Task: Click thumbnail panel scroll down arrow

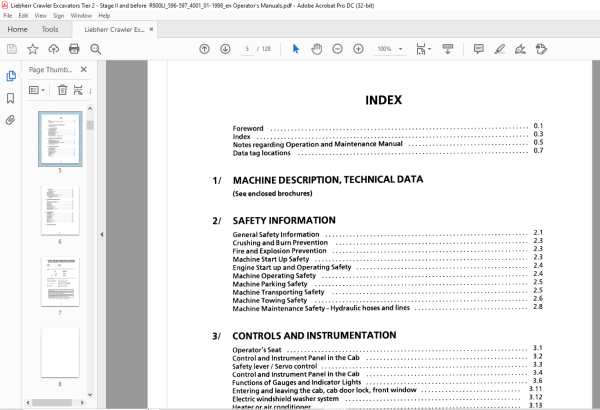Action: 90,395
